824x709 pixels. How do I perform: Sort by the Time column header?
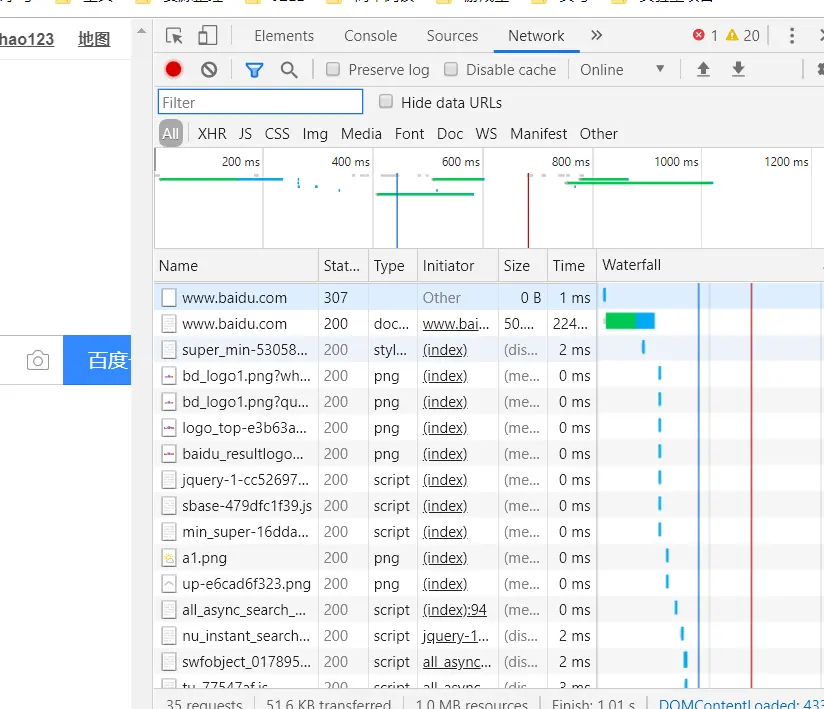click(x=571, y=265)
